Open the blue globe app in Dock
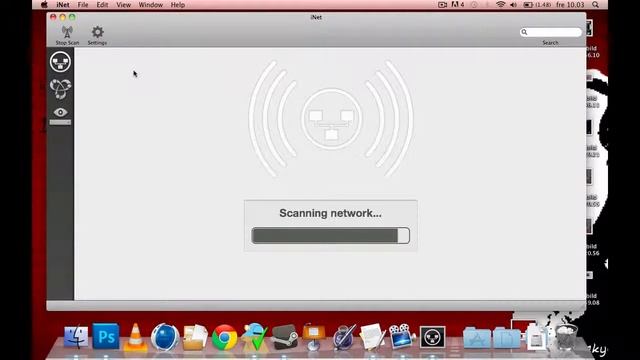640x360 pixels. [x=165, y=338]
